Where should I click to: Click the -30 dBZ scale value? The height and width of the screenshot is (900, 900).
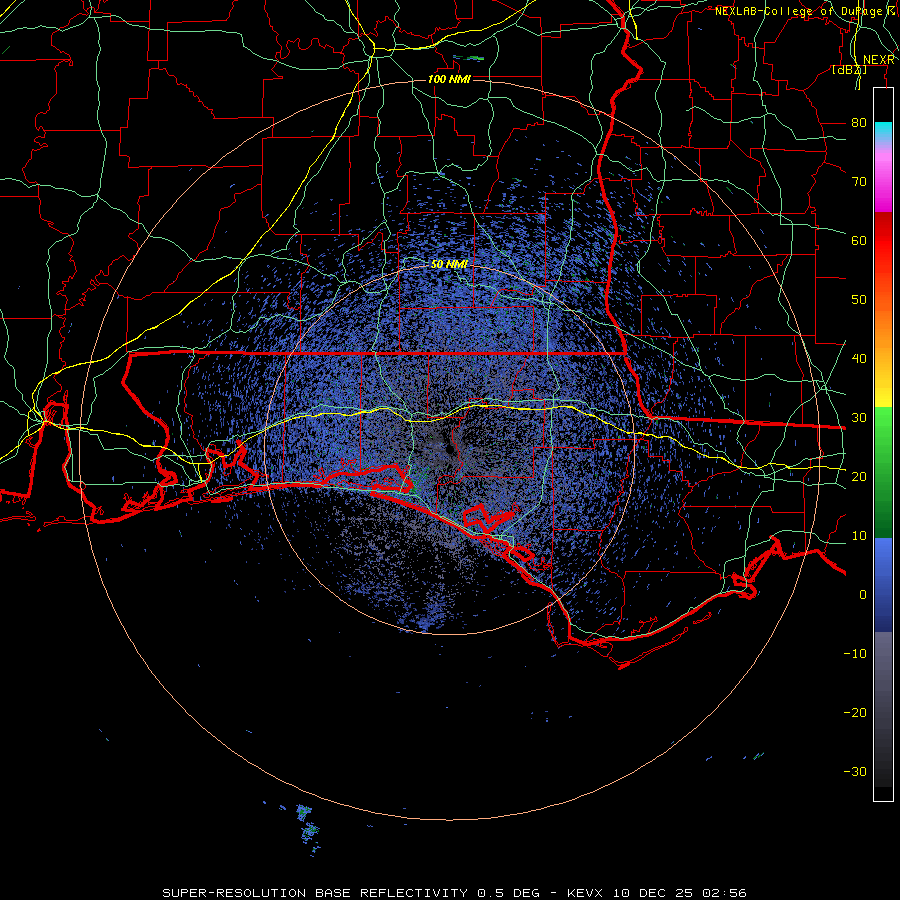click(855, 771)
